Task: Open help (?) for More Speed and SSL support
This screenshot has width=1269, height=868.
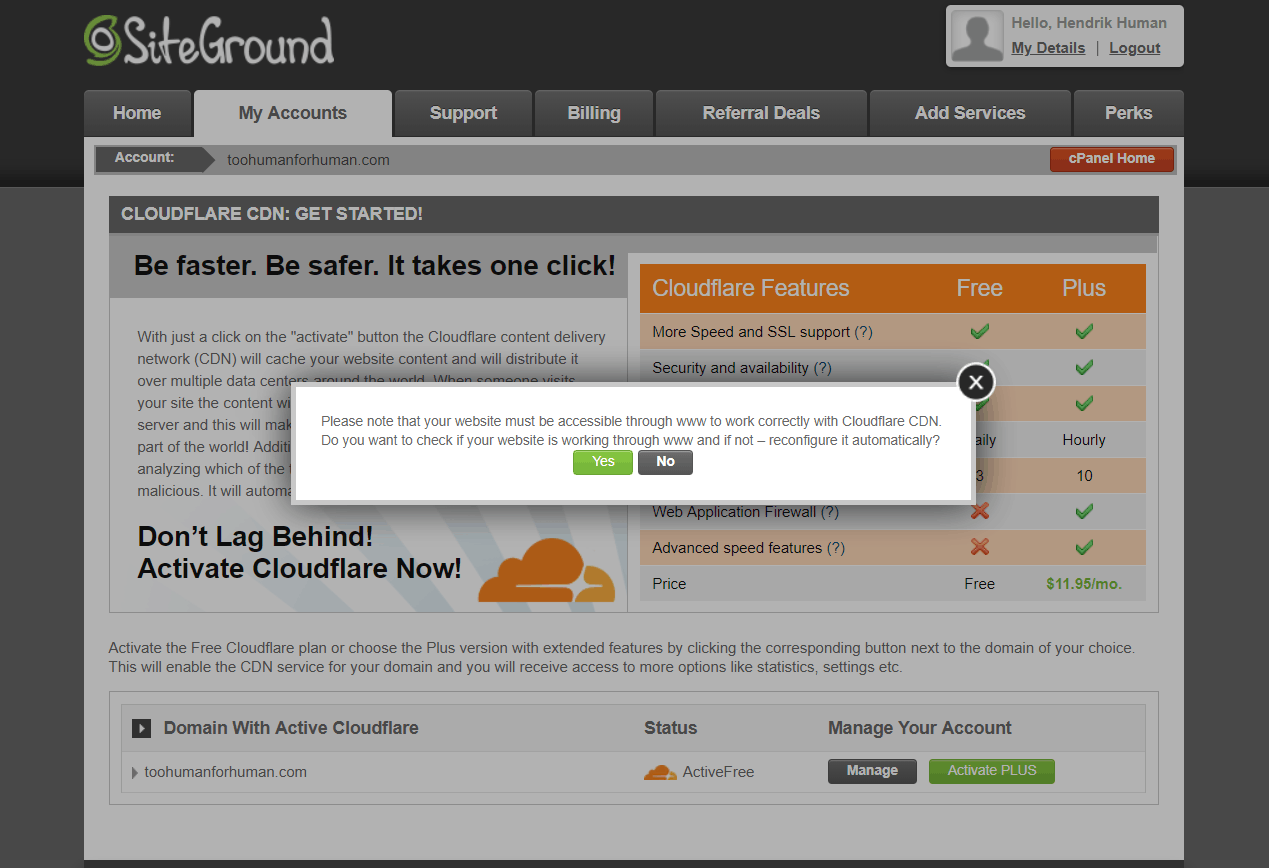Action: 863,332
